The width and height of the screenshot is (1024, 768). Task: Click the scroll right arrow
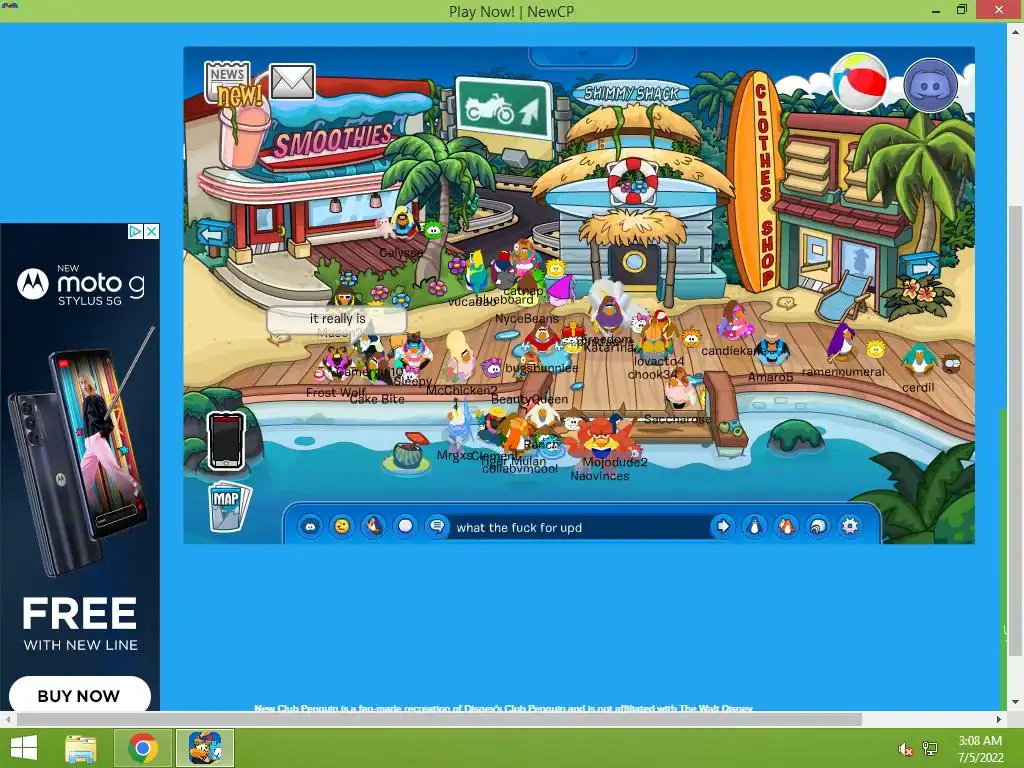tap(999, 719)
